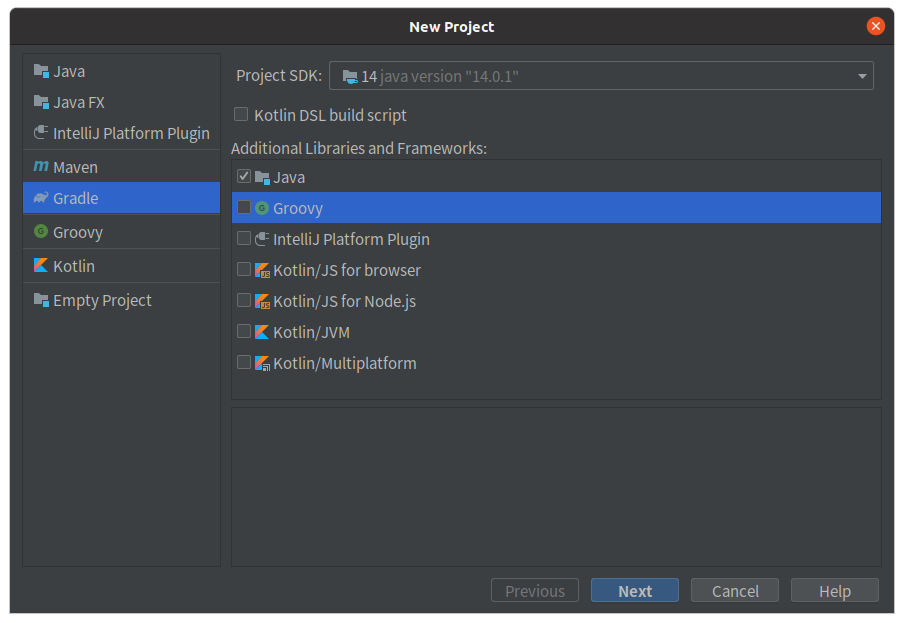
Task: Click the Help button
Action: pos(835,591)
